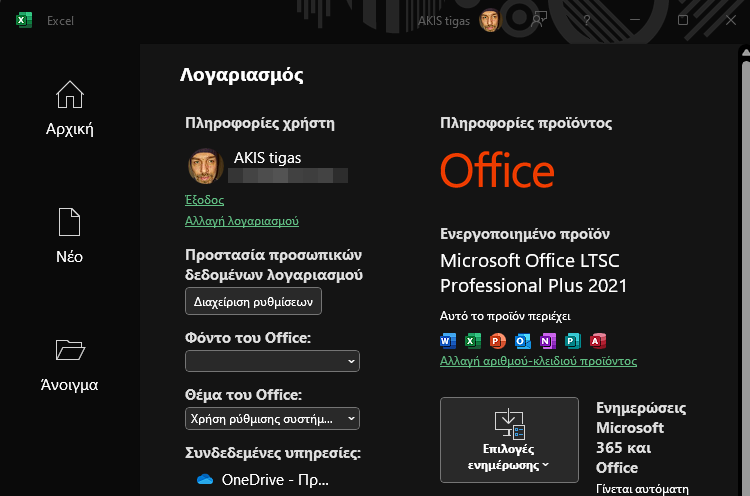Viewport: 750px width, 496px height.
Task: Open the Φόντο του Office dropdown
Action: 272,361
